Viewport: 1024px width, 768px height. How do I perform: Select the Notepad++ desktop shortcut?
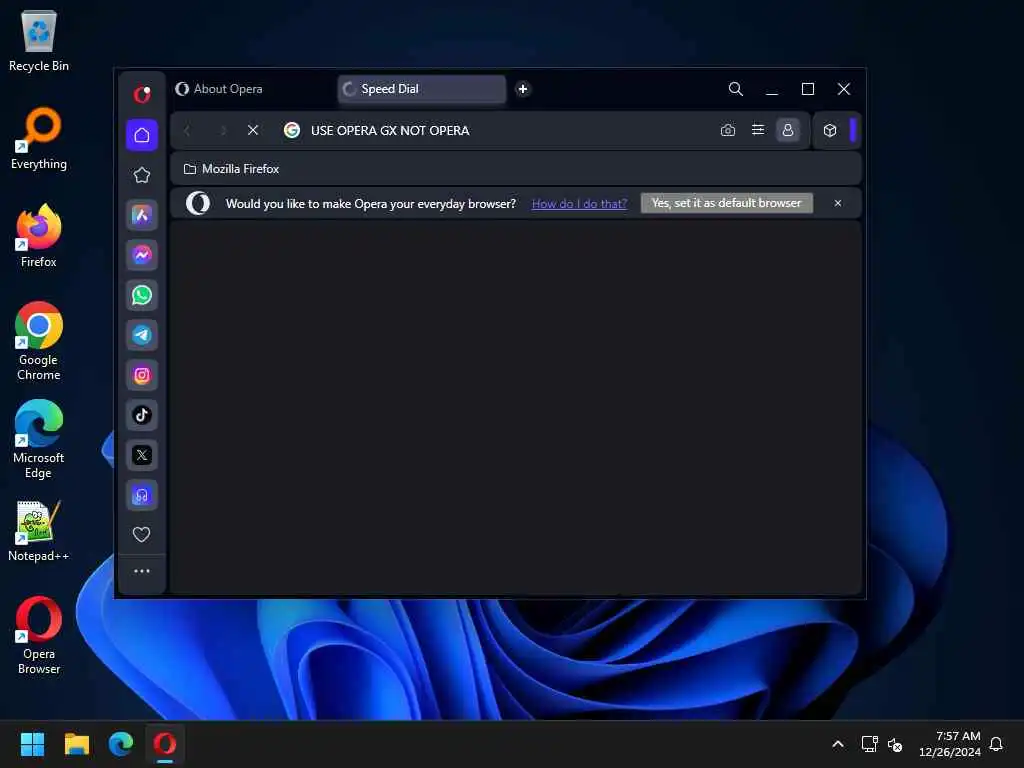coord(39,531)
